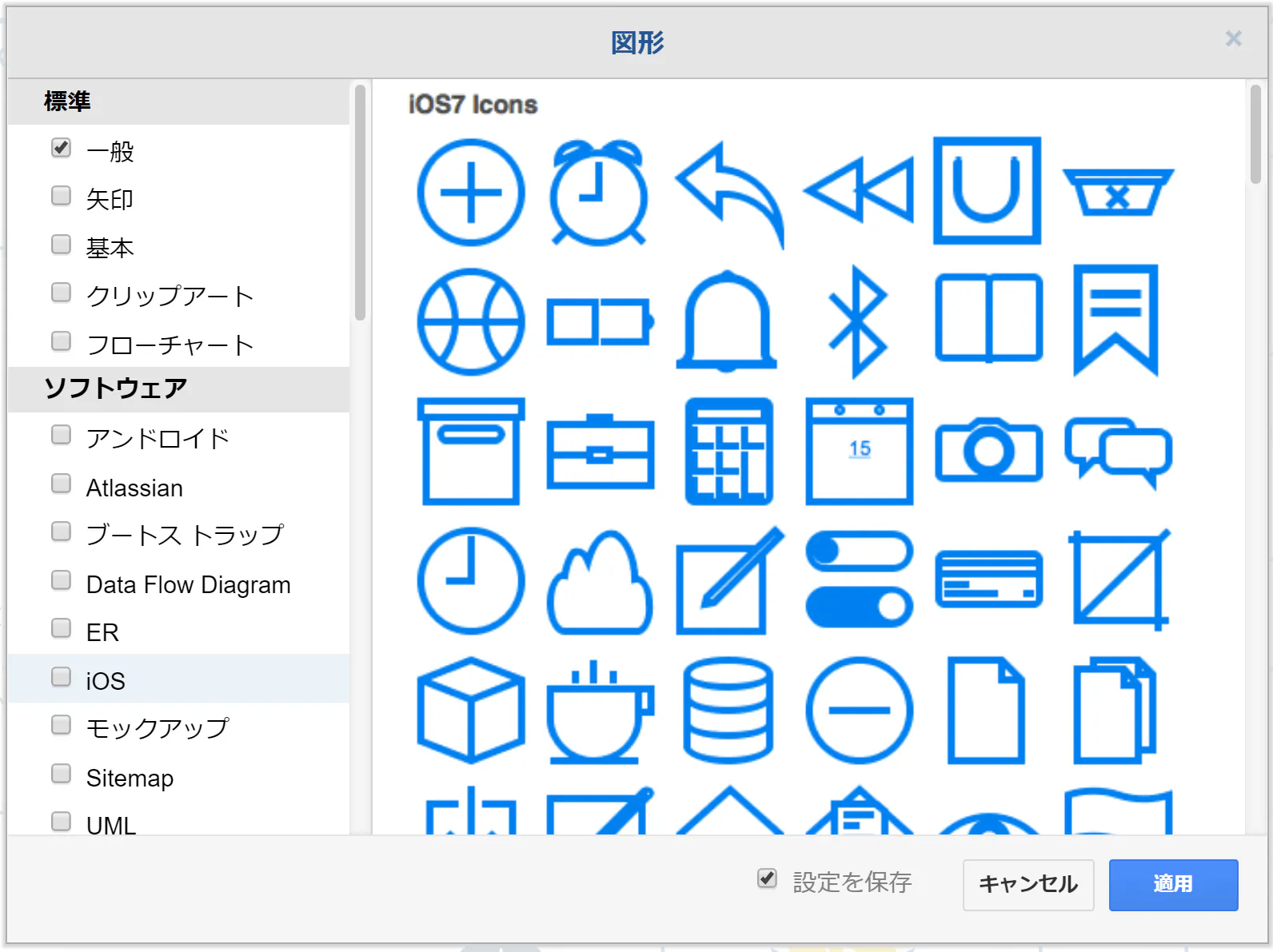Select the toggle switches icon
Screen dimensions: 1273x952
(x=860, y=580)
